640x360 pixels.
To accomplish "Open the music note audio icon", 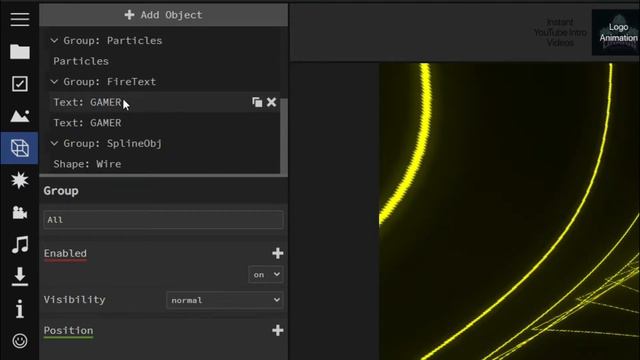I will coord(20,244).
